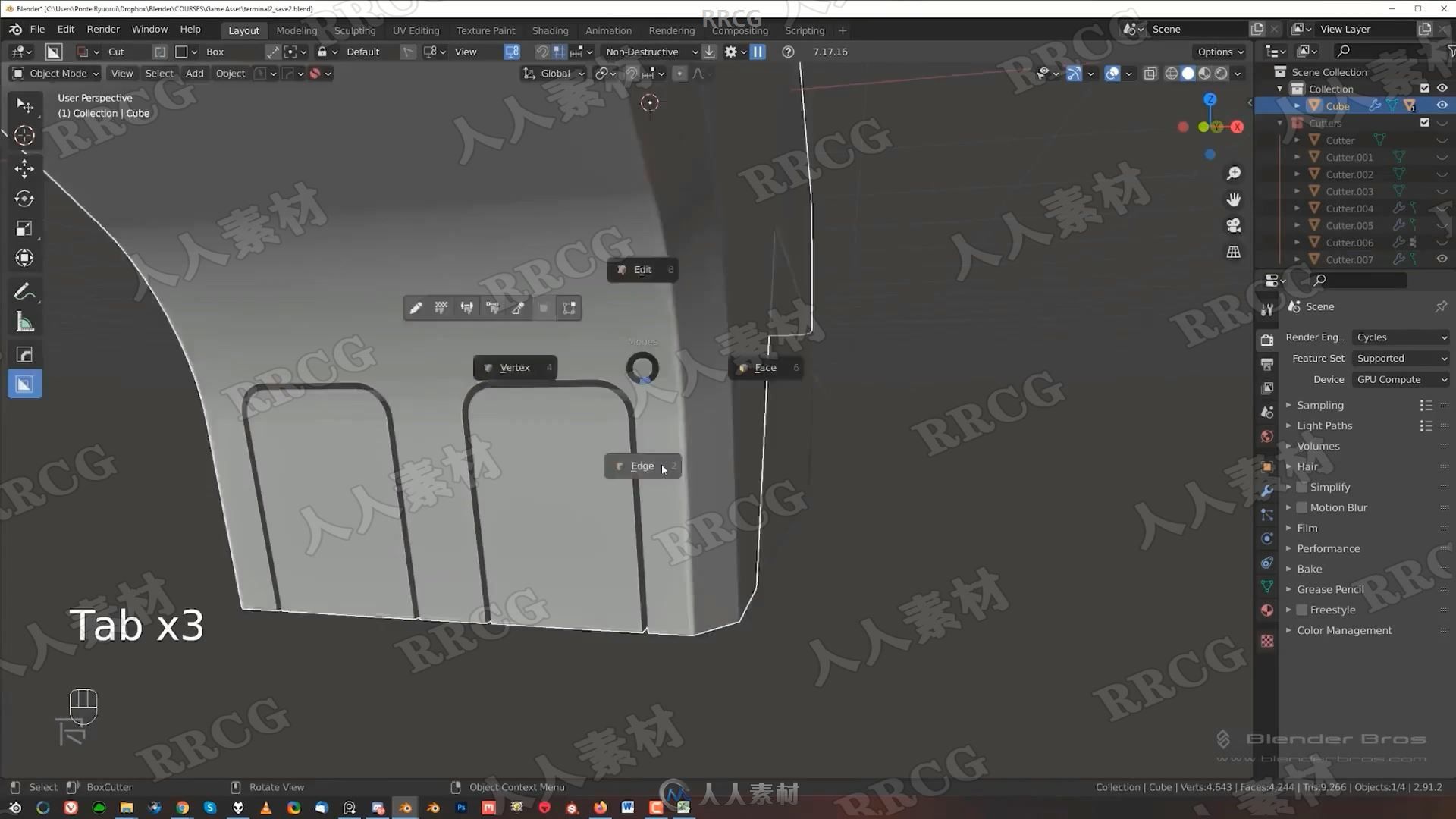Expand the Light Paths settings panel
The height and width of the screenshot is (819, 1456).
1289,425
